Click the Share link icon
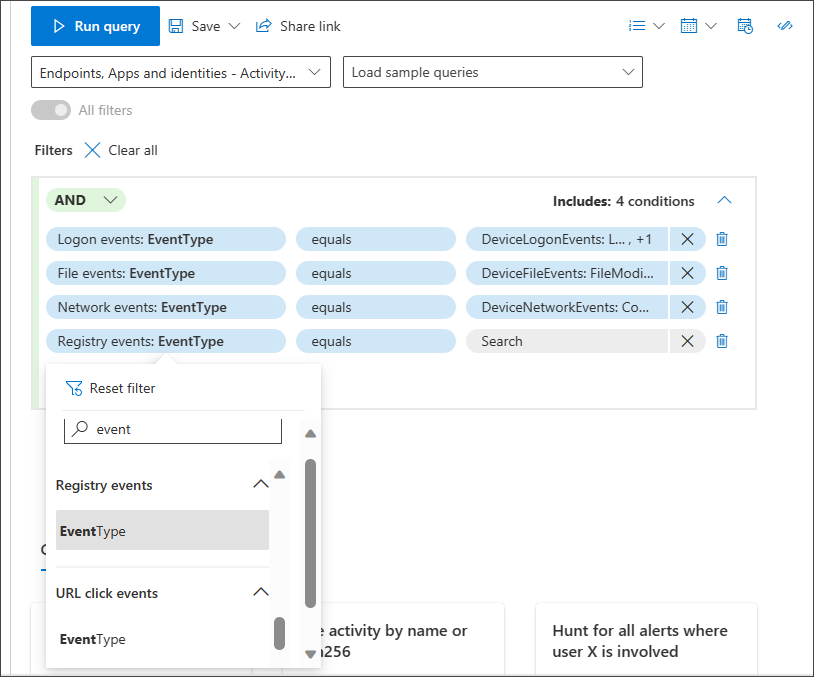Image resolution: width=814 pixels, height=677 pixels. pos(263,25)
